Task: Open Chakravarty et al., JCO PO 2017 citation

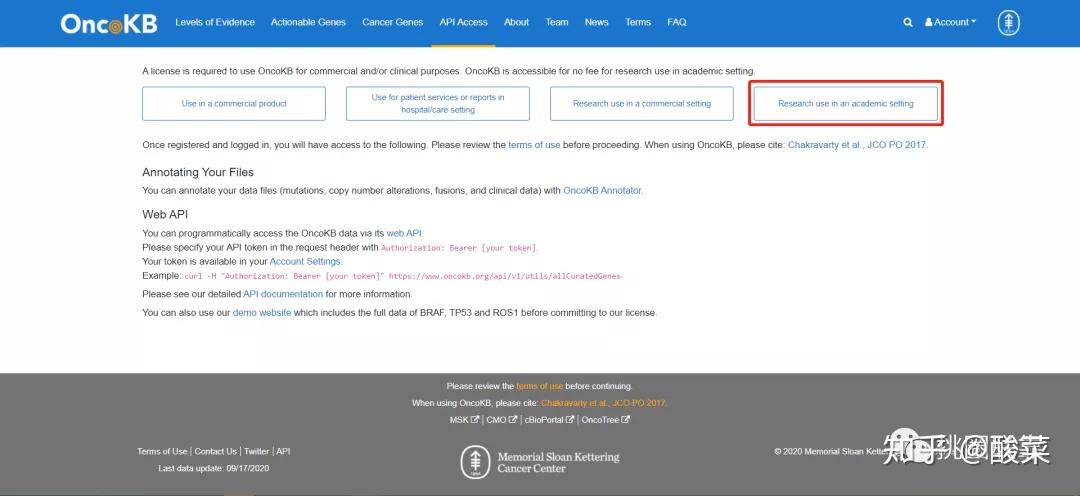Action: click(x=858, y=145)
